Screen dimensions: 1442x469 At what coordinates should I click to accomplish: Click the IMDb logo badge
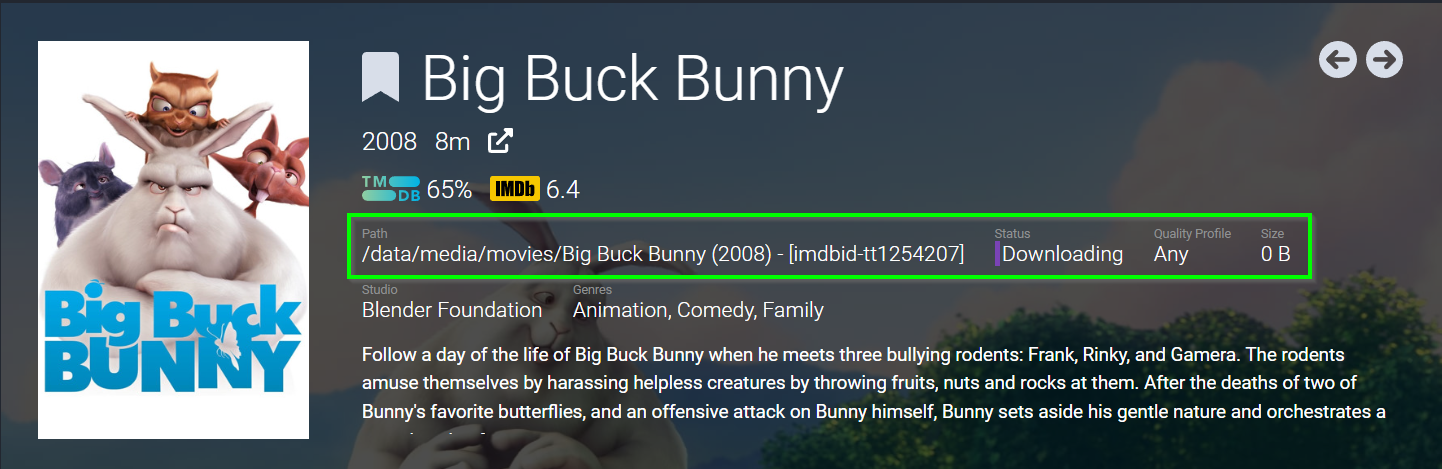pyautogui.click(x=515, y=189)
